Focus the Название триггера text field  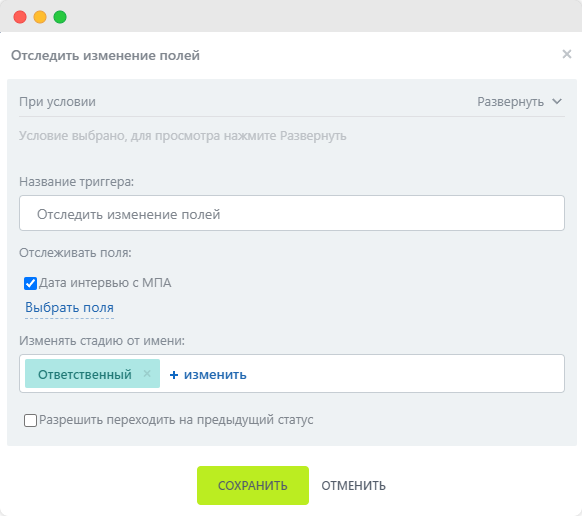[292, 213]
